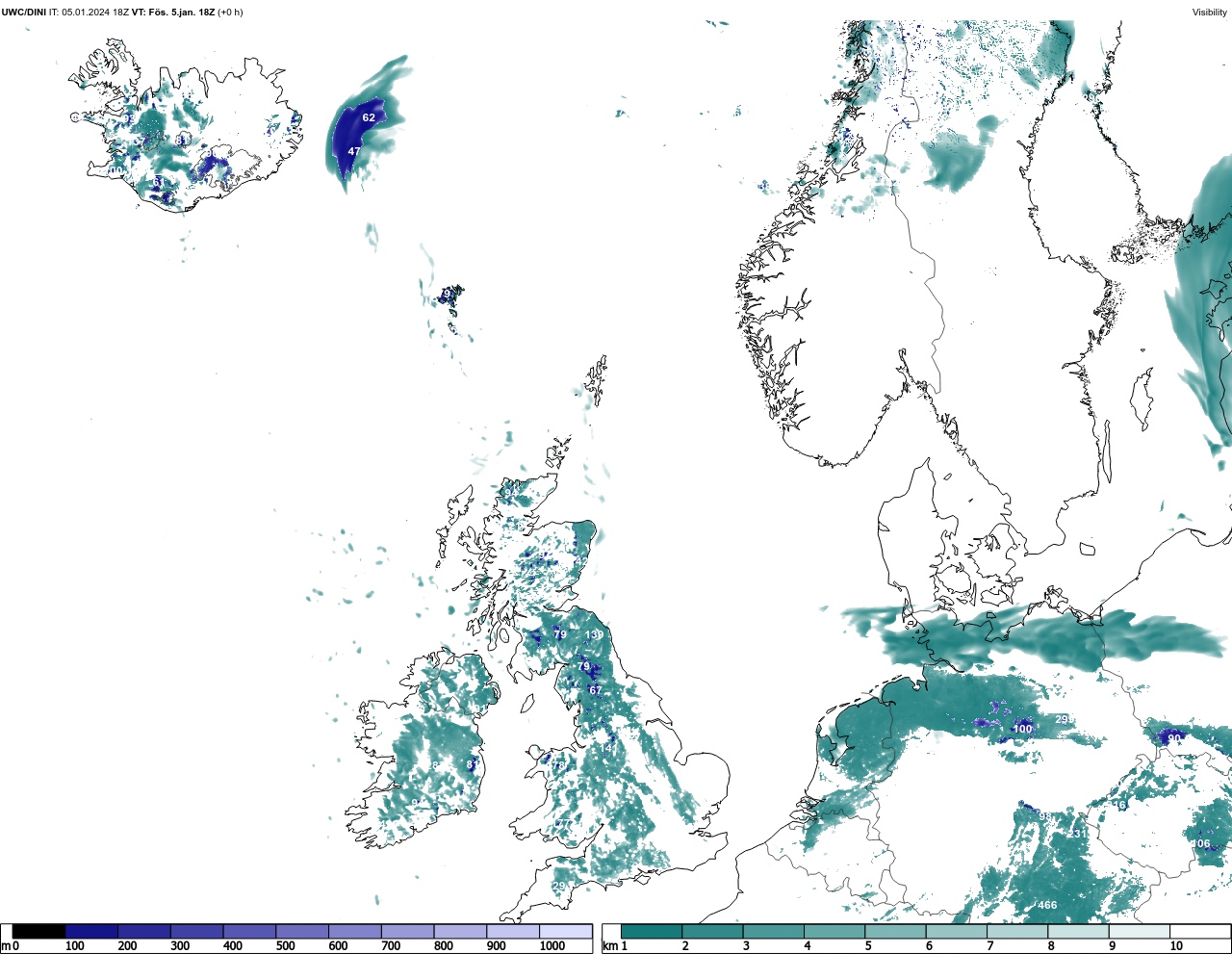Click the '(+0 h)' forecast offset text
1232x954 pixels.
coord(231,13)
